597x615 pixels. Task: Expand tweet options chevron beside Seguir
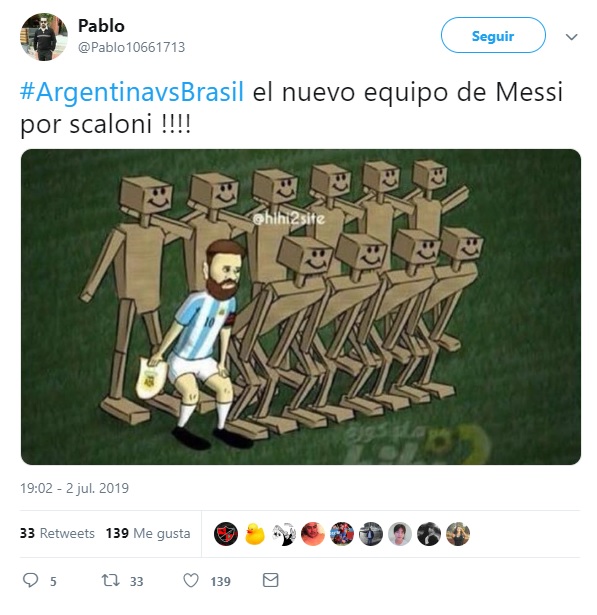point(572,37)
